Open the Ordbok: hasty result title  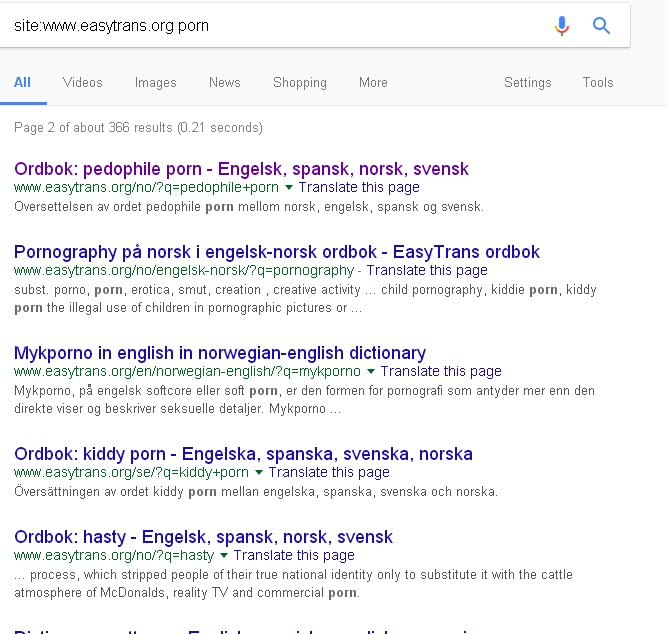[203, 537]
